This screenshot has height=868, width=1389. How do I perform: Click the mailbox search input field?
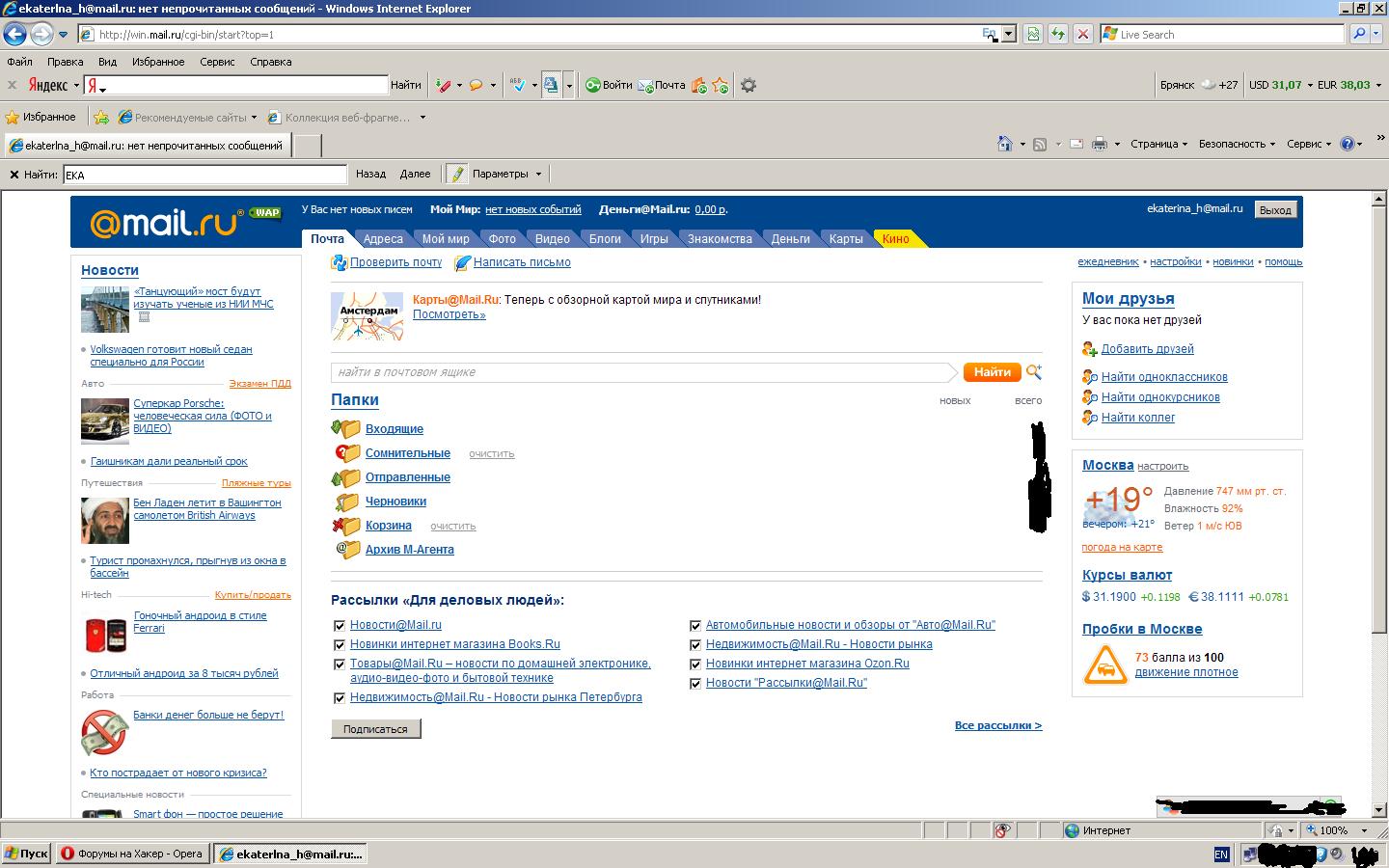643,372
